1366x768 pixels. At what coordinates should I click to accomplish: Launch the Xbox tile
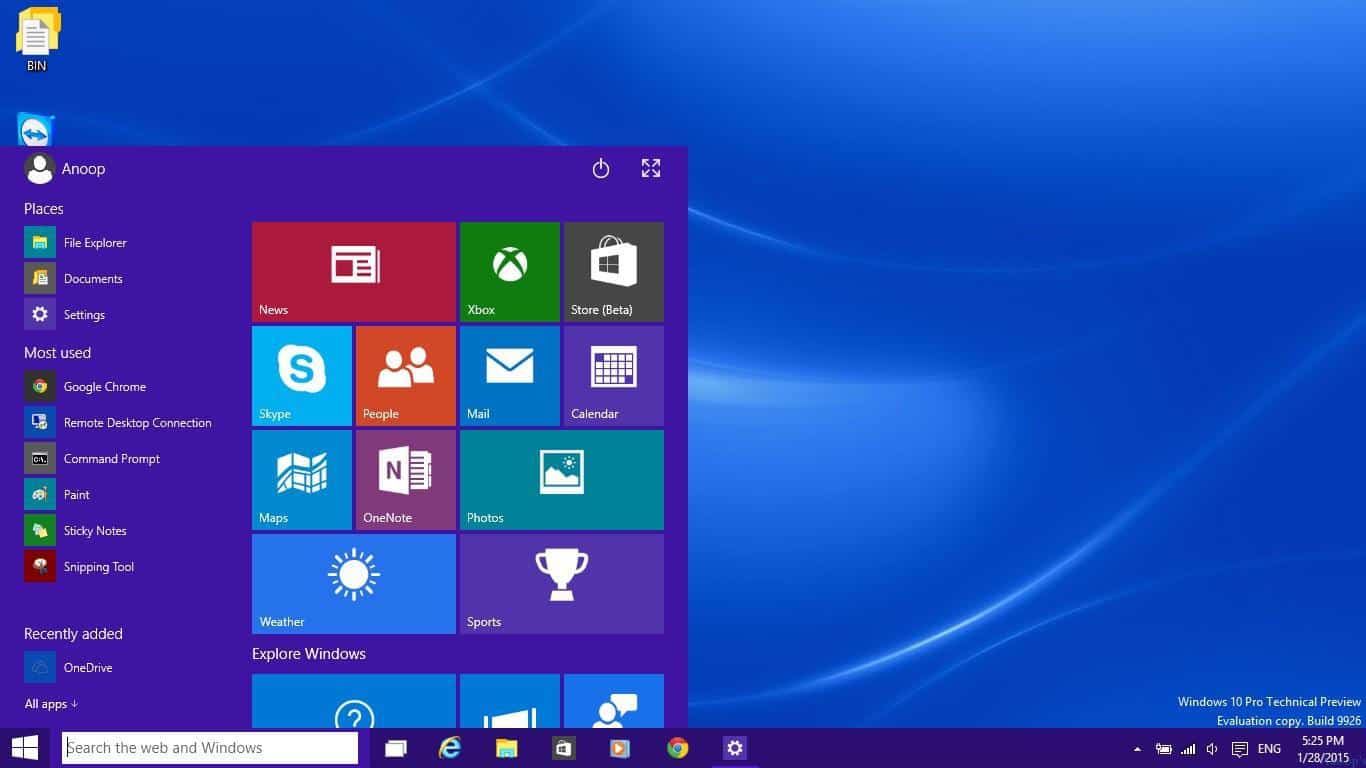pos(510,272)
